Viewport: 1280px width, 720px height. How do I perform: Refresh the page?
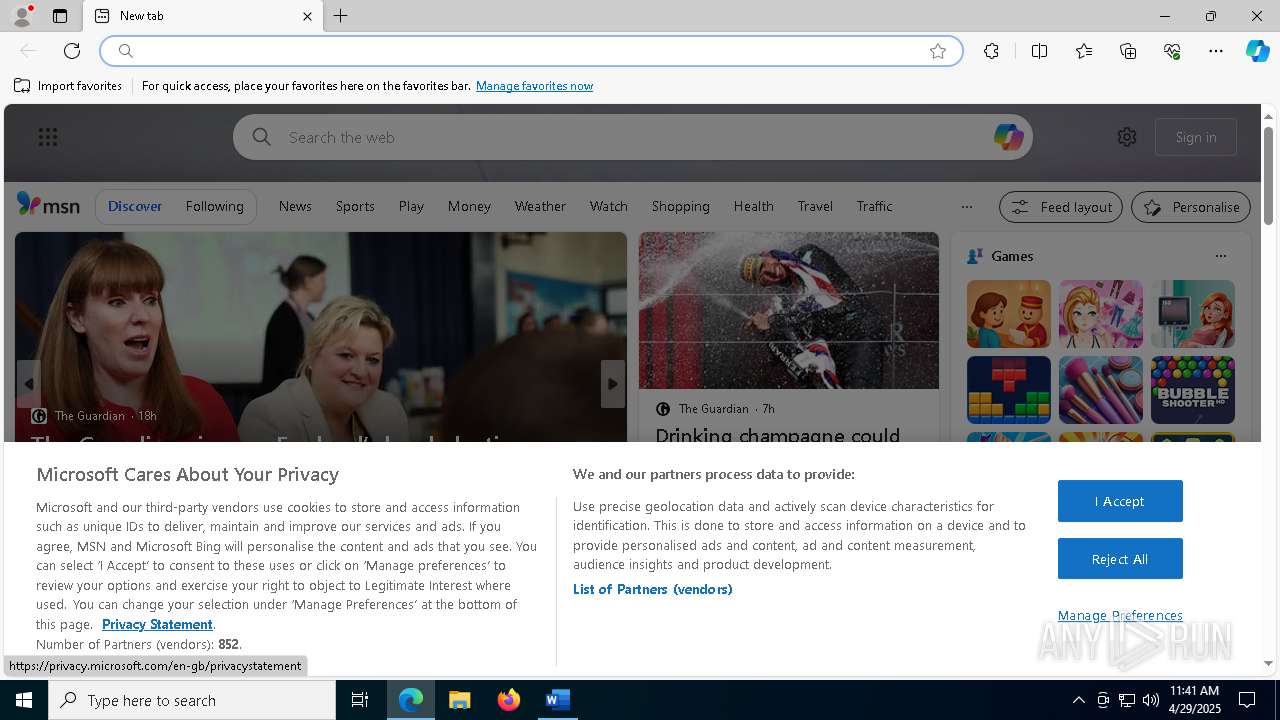(x=72, y=51)
